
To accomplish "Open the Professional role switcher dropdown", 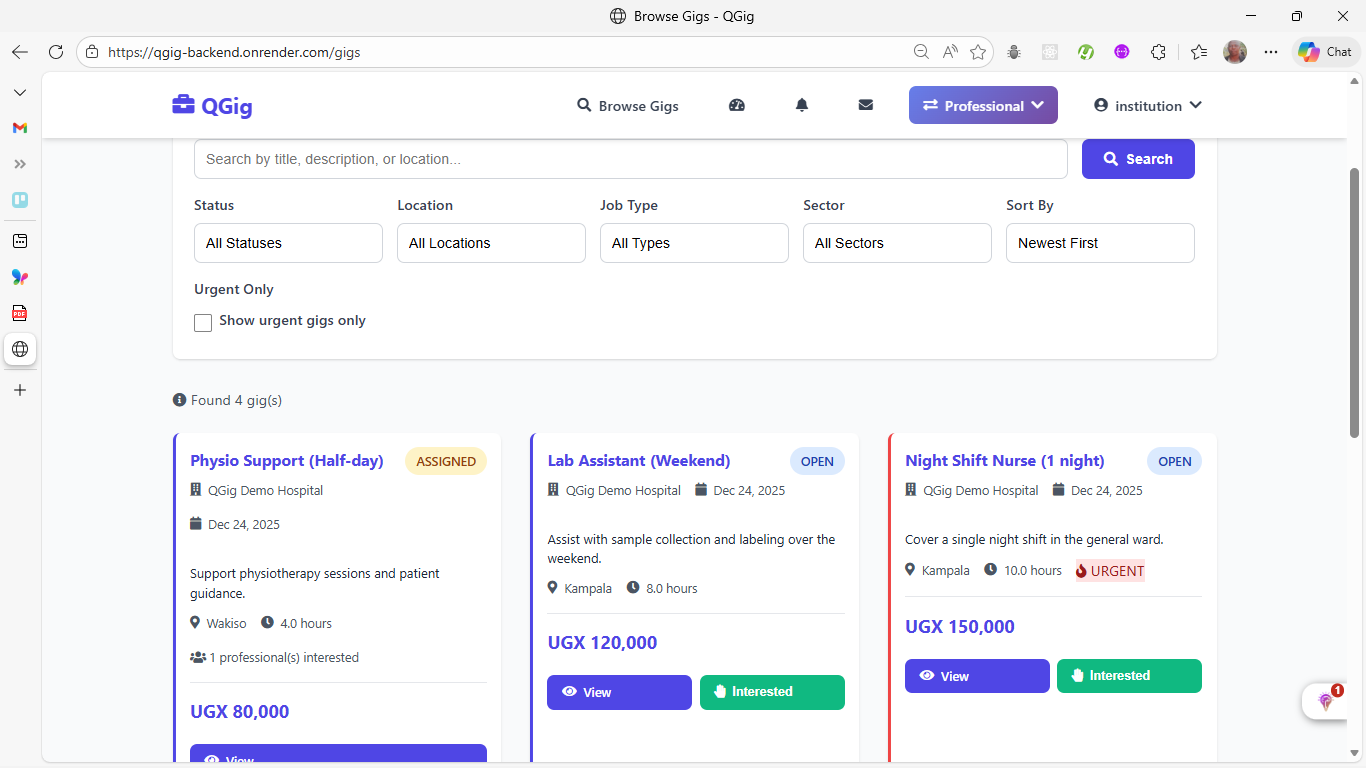I will coord(983,106).
